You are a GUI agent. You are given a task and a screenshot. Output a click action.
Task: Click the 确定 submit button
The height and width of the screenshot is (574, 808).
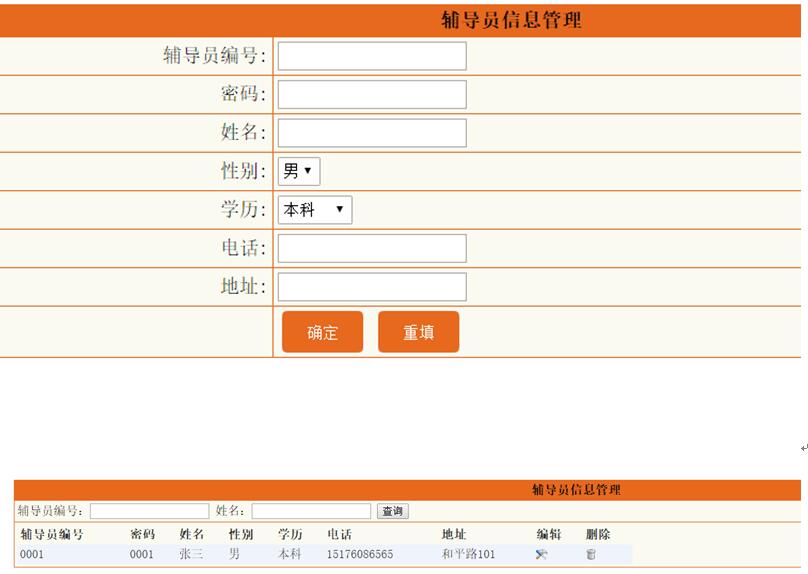pos(323,332)
